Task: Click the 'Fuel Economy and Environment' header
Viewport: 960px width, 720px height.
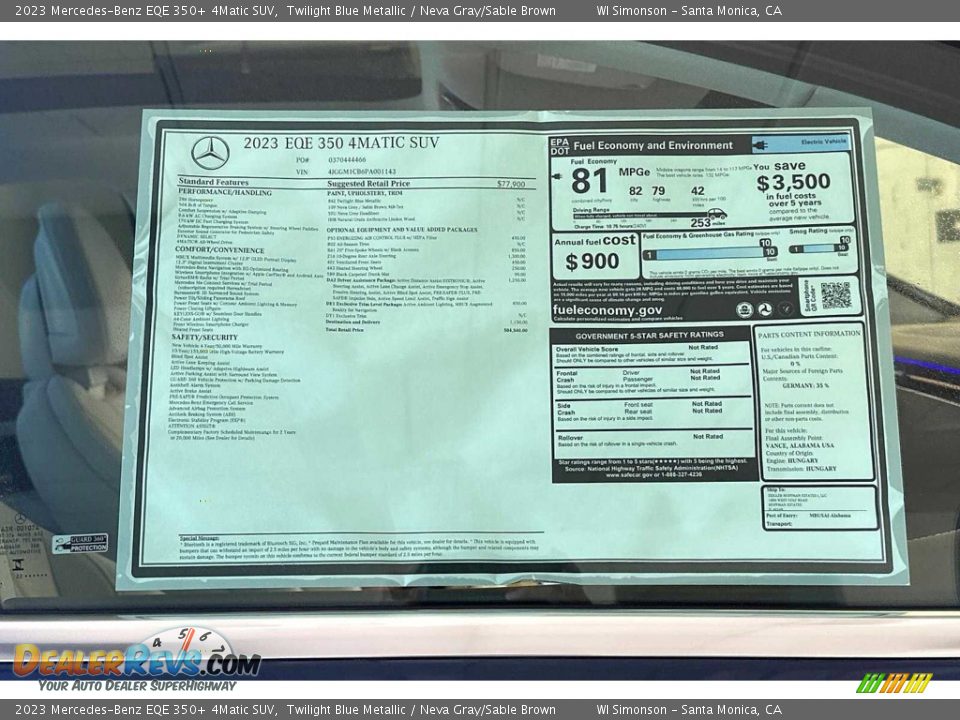Action: [x=653, y=146]
